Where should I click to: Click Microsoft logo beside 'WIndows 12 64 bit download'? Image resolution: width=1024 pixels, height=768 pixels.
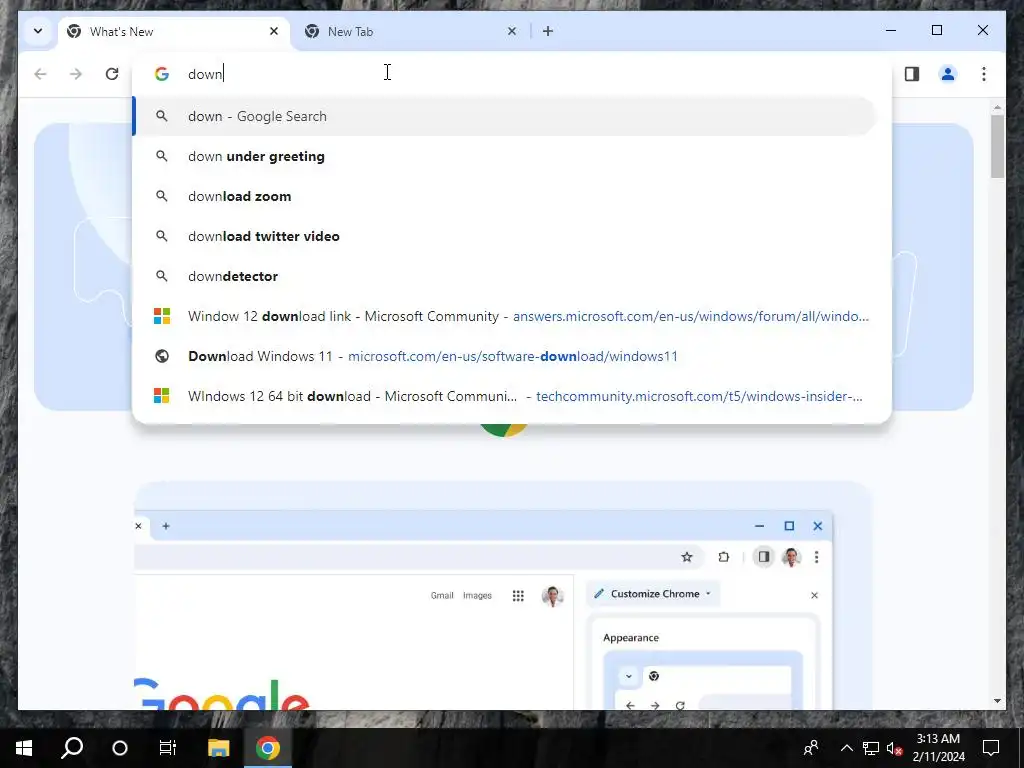[x=162, y=396]
